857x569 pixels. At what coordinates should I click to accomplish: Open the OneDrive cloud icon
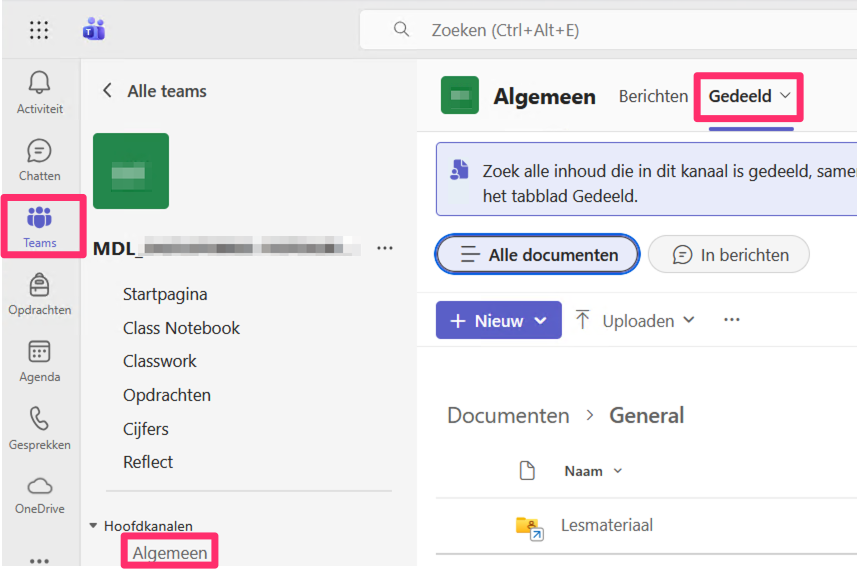tap(39, 487)
